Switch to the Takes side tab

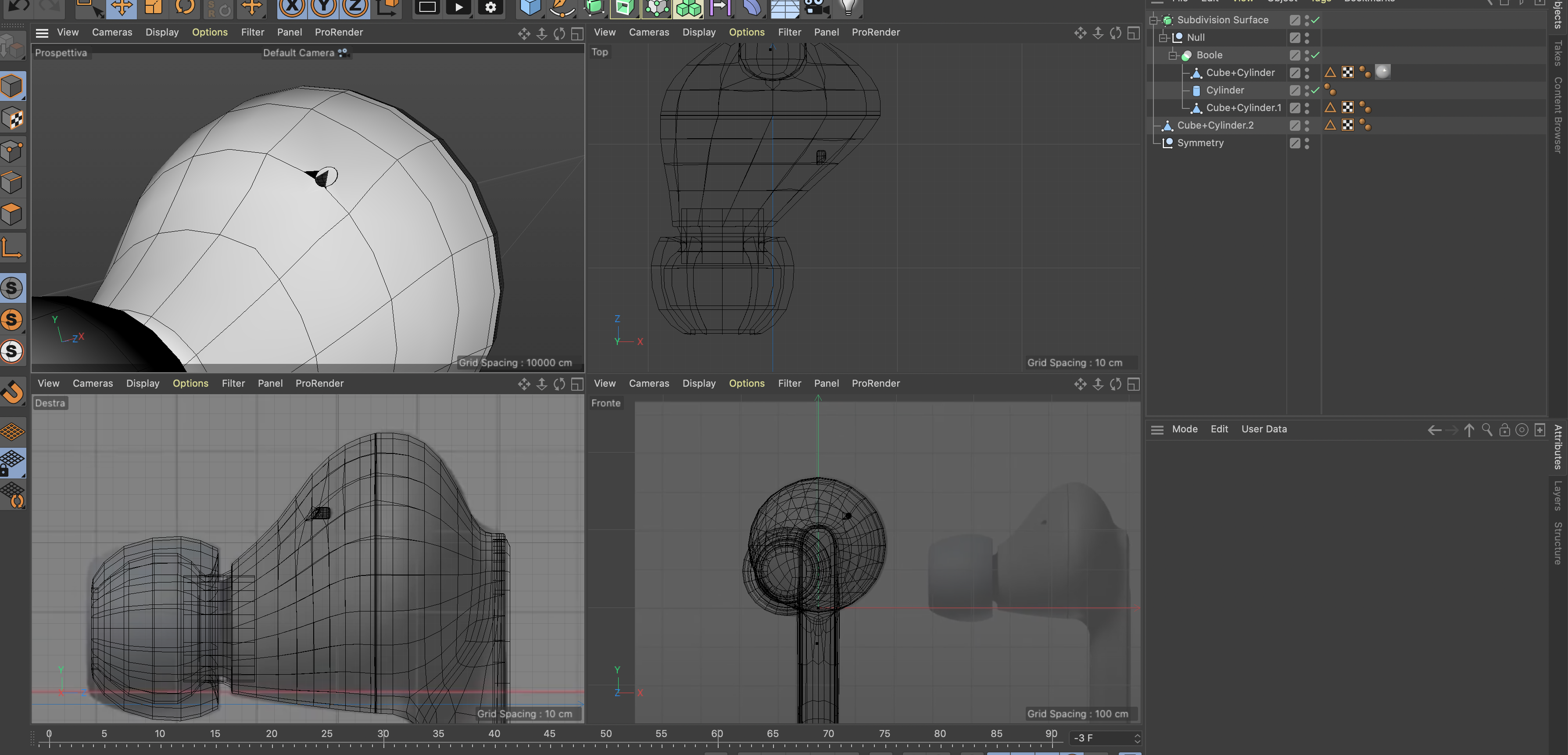pos(1557,54)
